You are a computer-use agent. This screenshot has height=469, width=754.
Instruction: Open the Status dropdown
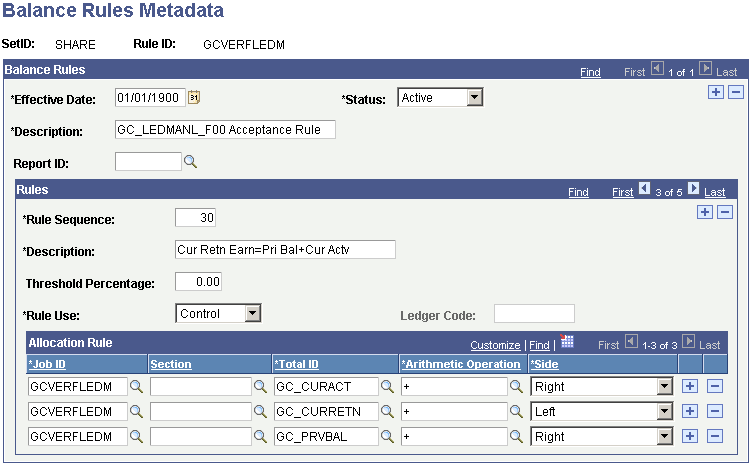point(474,98)
